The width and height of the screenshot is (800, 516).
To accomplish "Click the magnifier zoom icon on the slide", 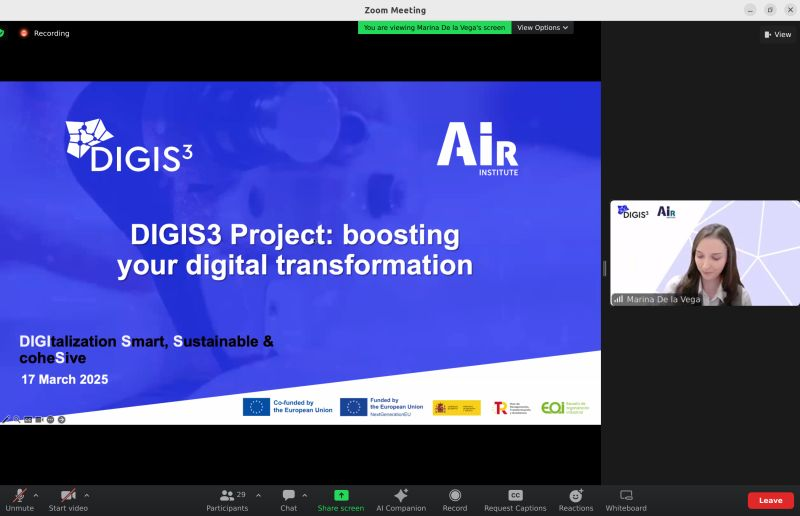I will click(17, 420).
